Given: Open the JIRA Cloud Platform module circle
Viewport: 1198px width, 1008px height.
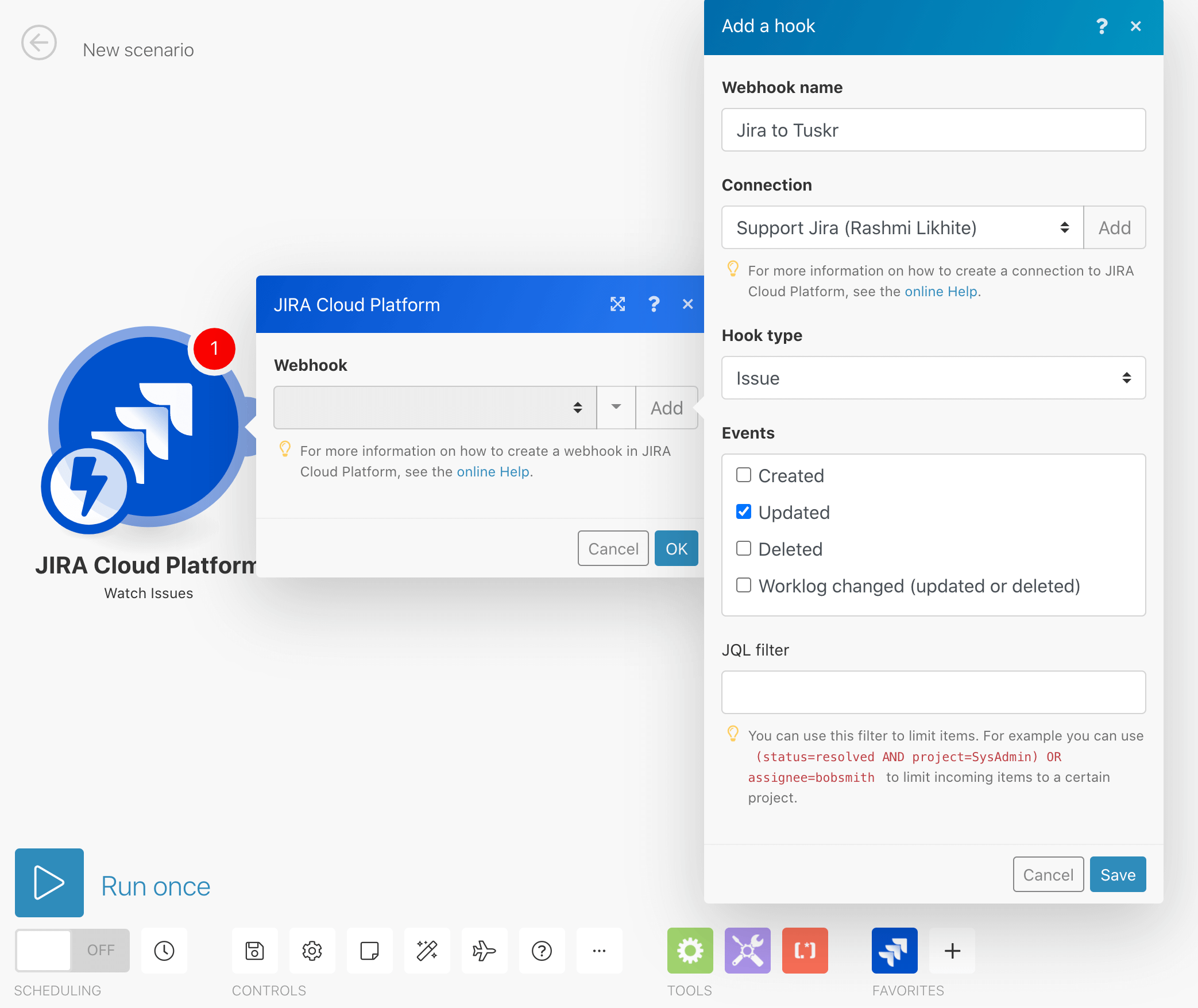Looking at the screenshot, I should pos(149,427).
